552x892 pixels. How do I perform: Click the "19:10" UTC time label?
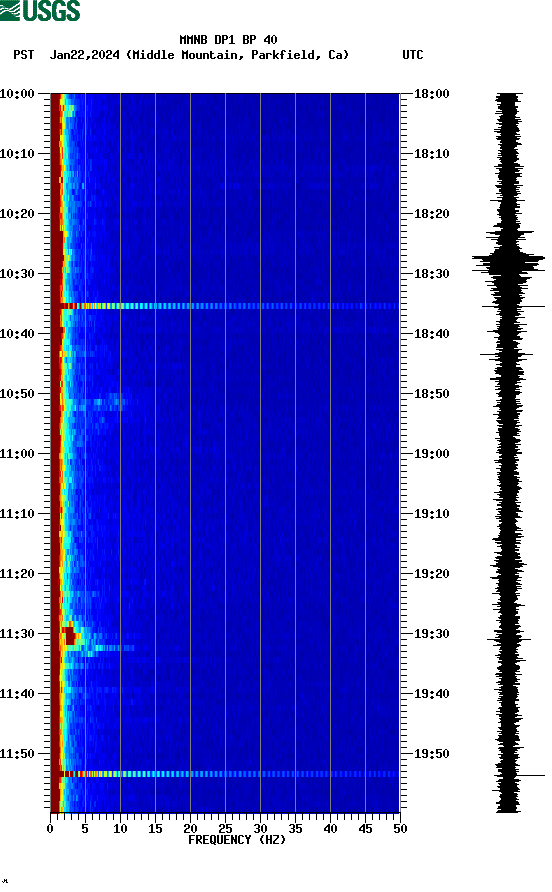[x=432, y=514]
